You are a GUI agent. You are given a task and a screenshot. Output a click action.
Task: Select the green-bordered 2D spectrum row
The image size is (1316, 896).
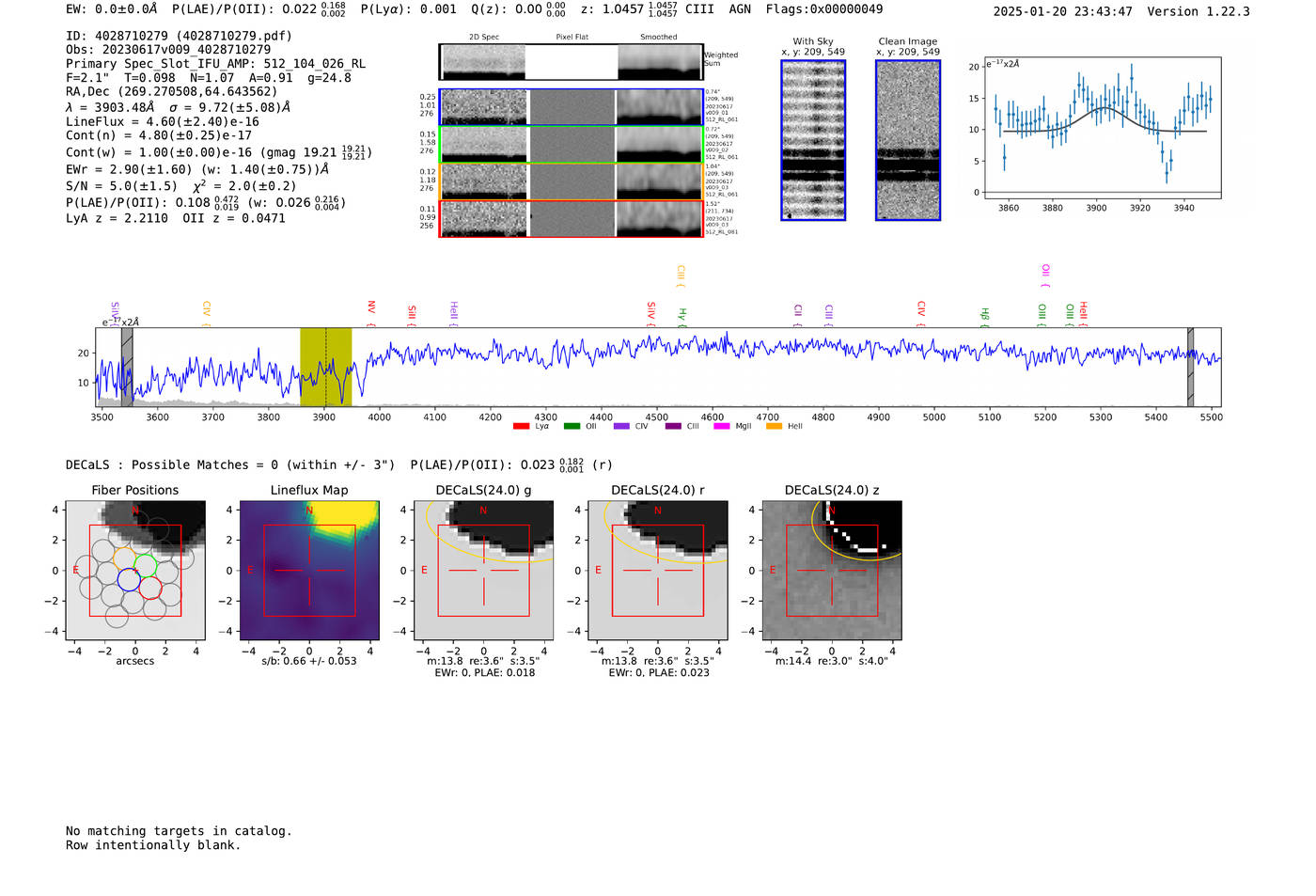572,145
